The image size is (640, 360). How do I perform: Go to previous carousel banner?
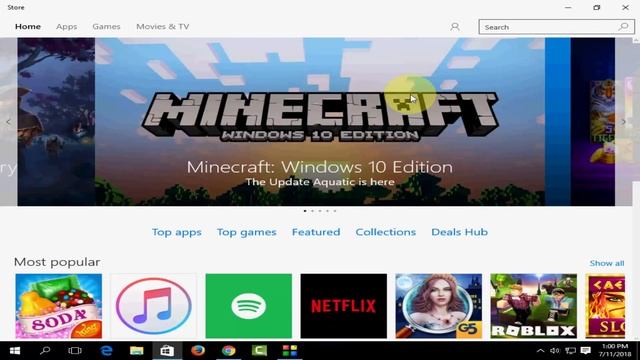[8, 122]
